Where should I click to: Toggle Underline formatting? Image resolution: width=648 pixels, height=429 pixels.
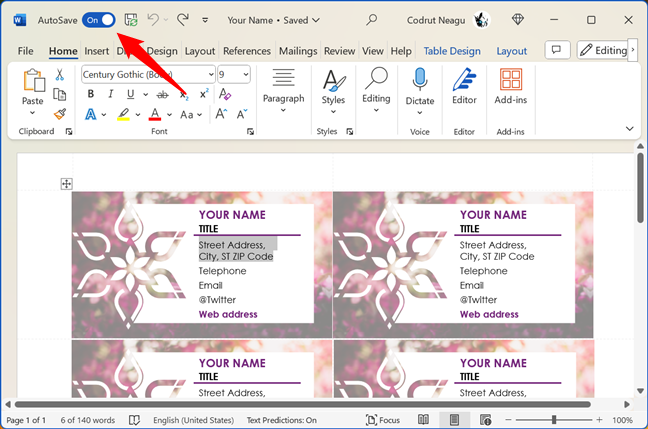tap(131, 94)
